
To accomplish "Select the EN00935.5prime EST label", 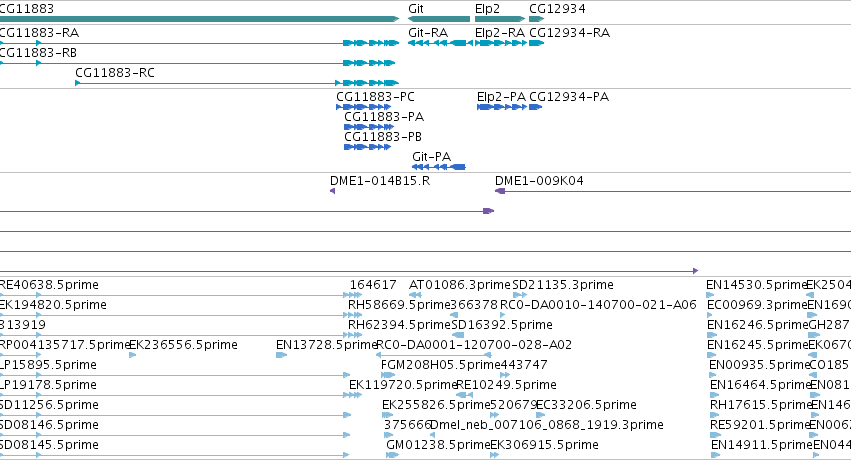I will [x=759, y=365].
